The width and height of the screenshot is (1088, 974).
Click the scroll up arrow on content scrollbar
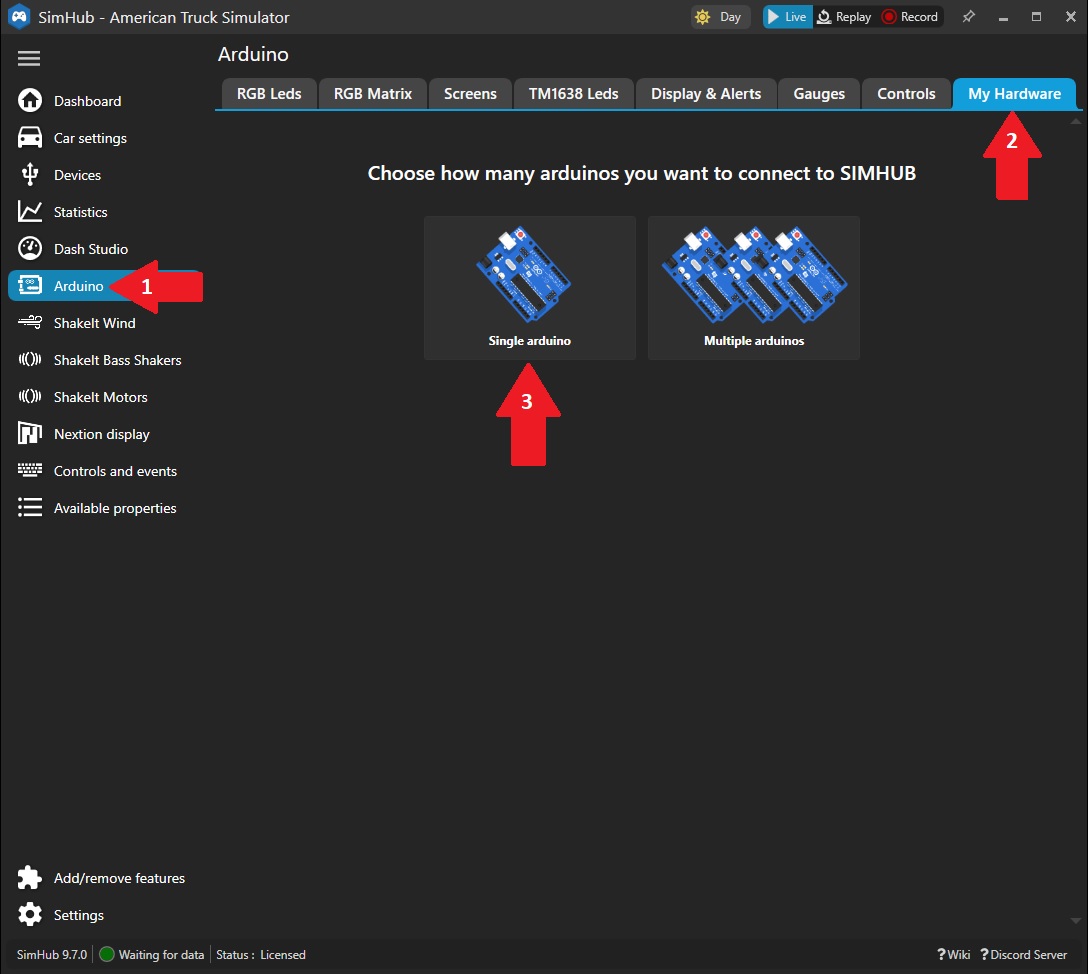click(1076, 121)
